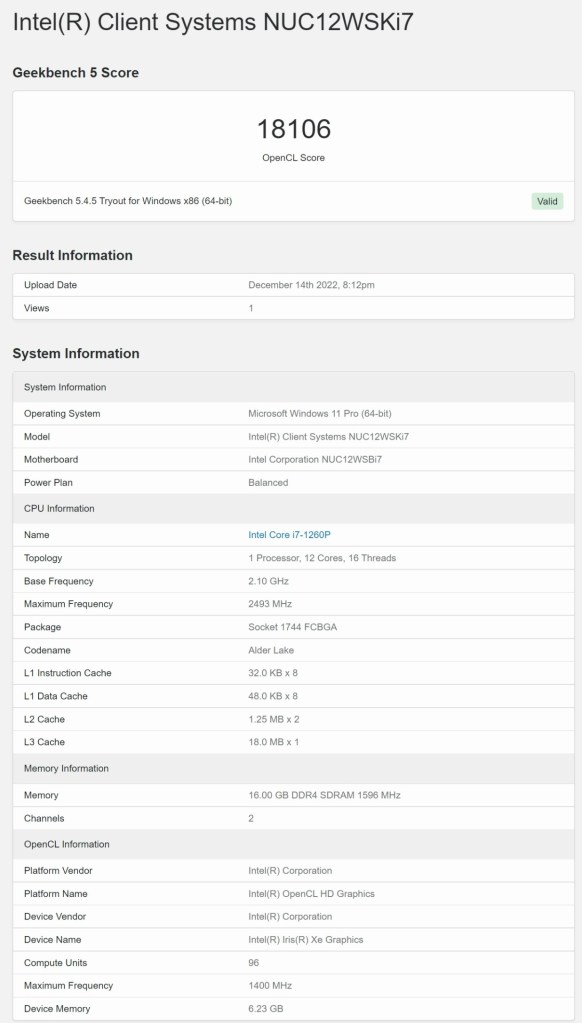Click the page title 'Intel(R) Client Systems NUC12WSKi7'
The image size is (582, 1023).
[213, 23]
